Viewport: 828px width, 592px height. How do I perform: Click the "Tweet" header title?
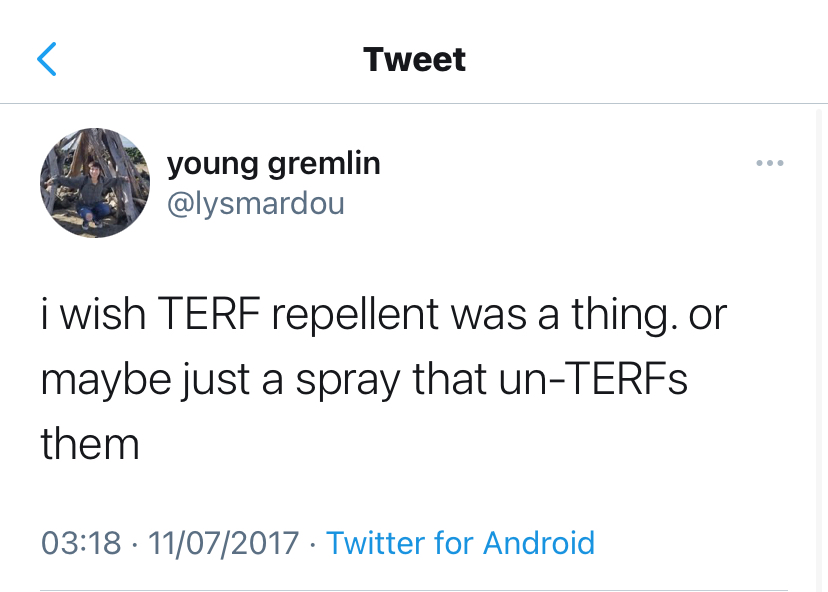[x=414, y=59]
